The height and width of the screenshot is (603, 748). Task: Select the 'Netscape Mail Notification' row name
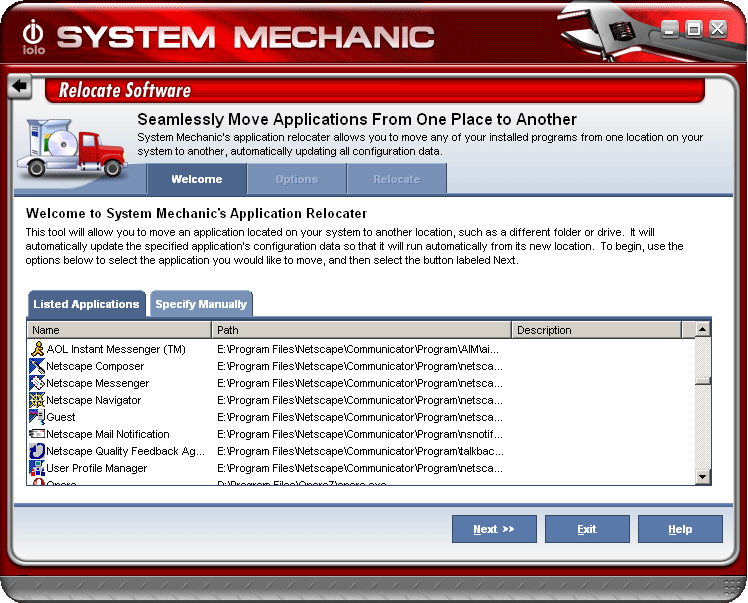coord(108,434)
